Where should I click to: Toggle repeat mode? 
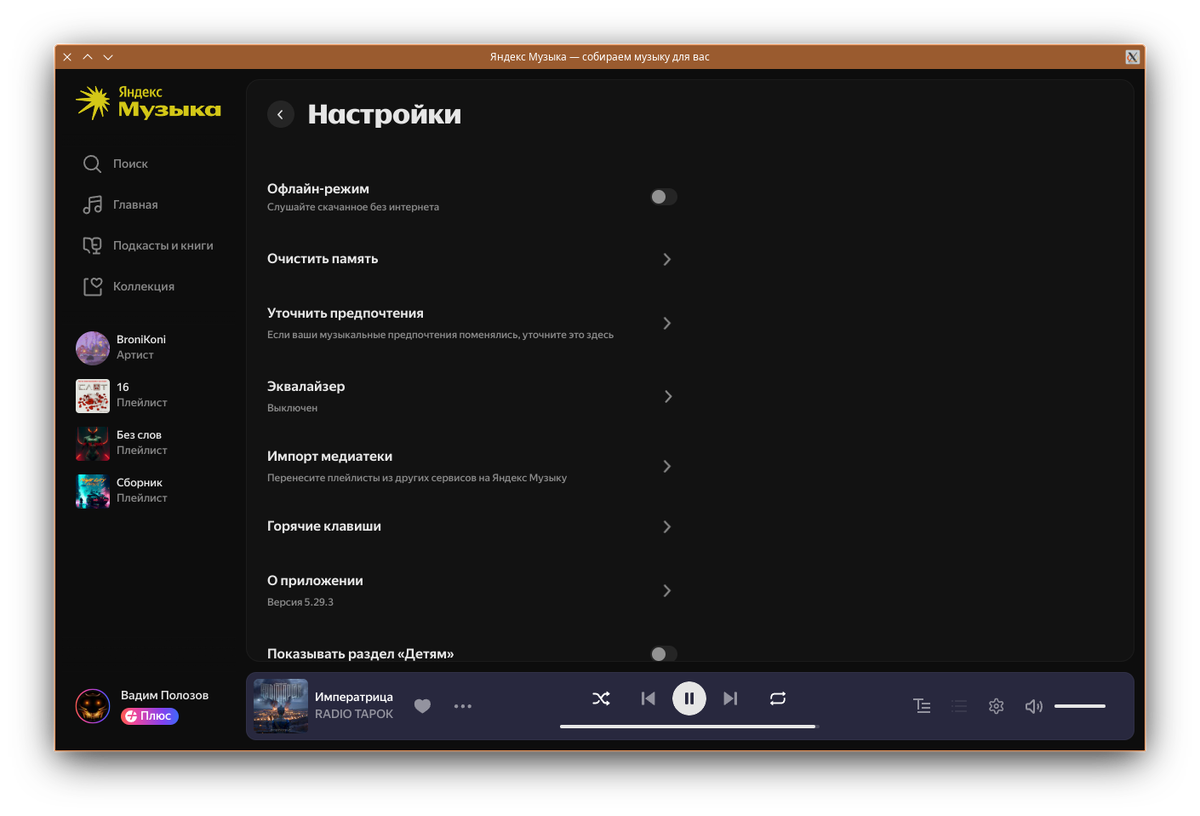pyautogui.click(x=778, y=699)
